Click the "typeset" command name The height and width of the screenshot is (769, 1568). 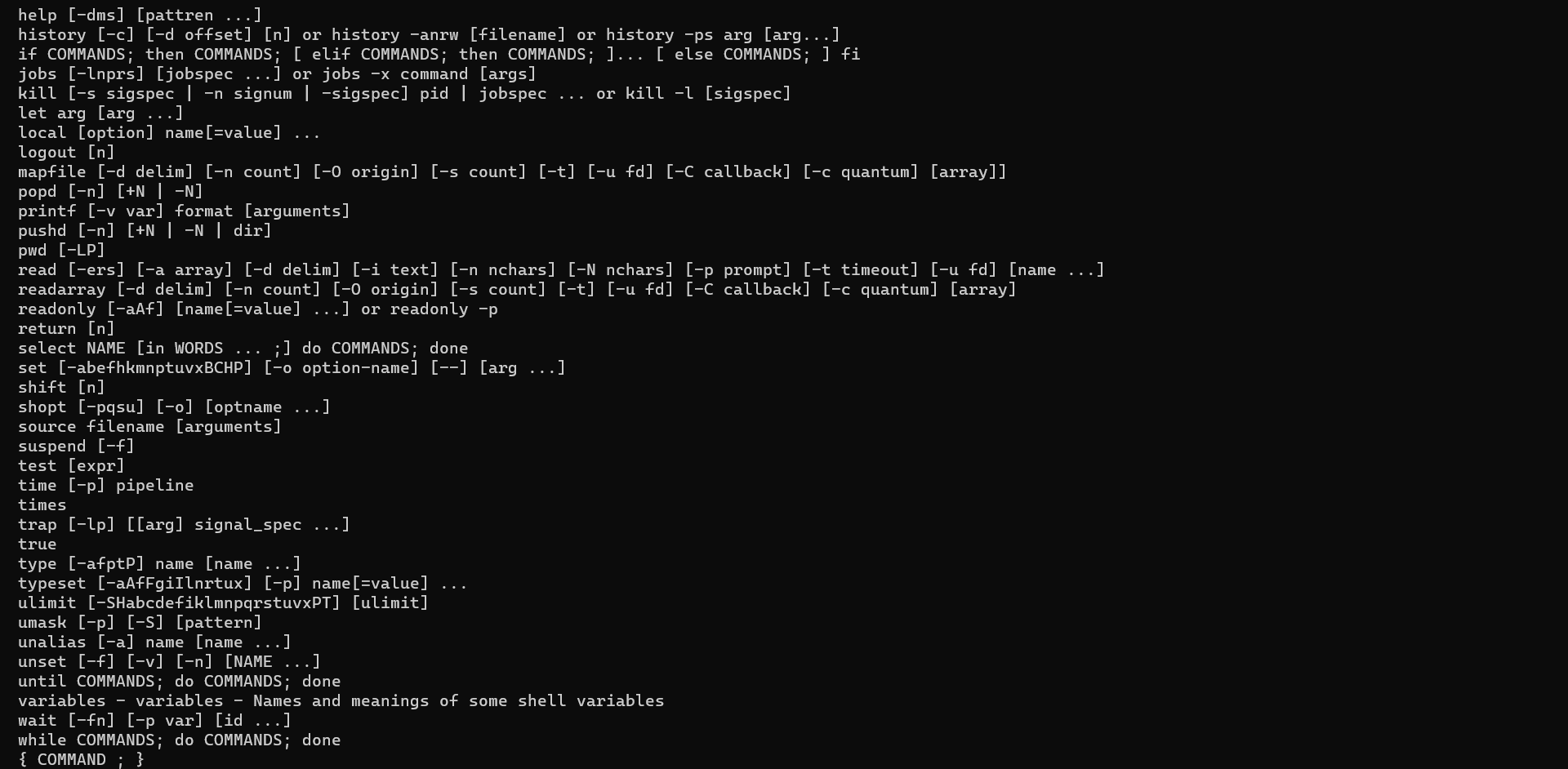coord(51,584)
